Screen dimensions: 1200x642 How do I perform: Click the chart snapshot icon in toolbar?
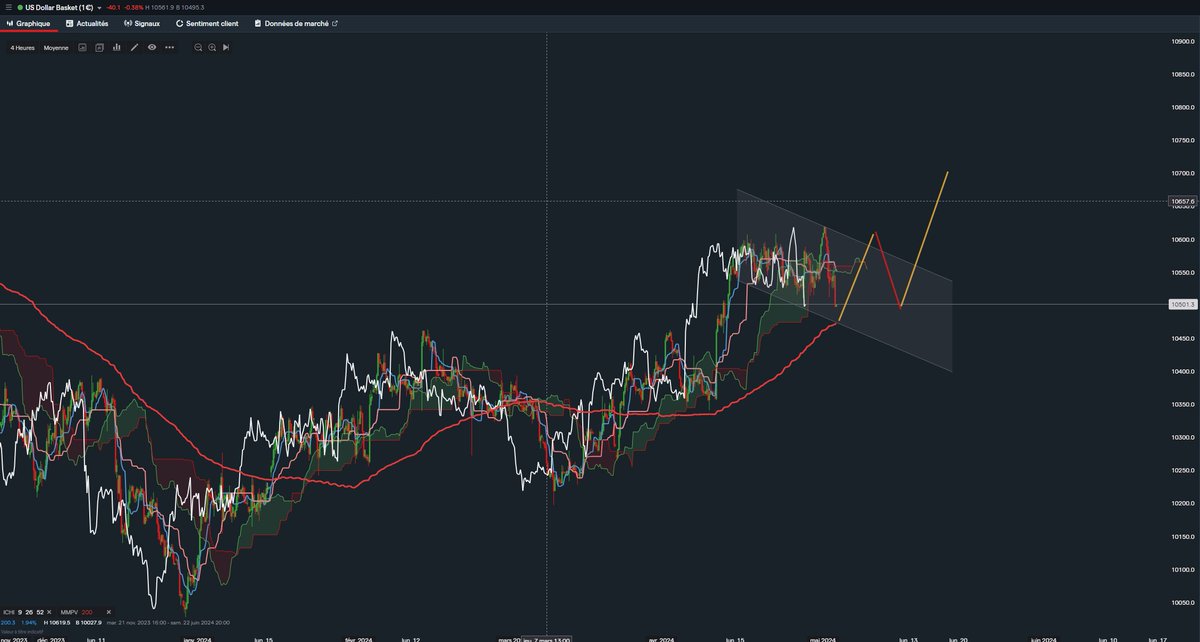click(83, 47)
